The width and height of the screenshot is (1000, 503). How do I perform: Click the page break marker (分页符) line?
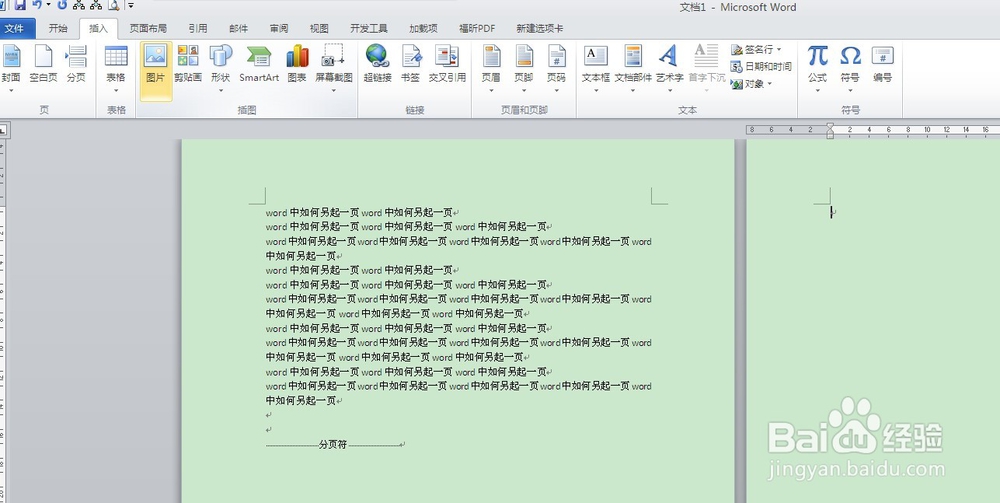click(x=335, y=444)
